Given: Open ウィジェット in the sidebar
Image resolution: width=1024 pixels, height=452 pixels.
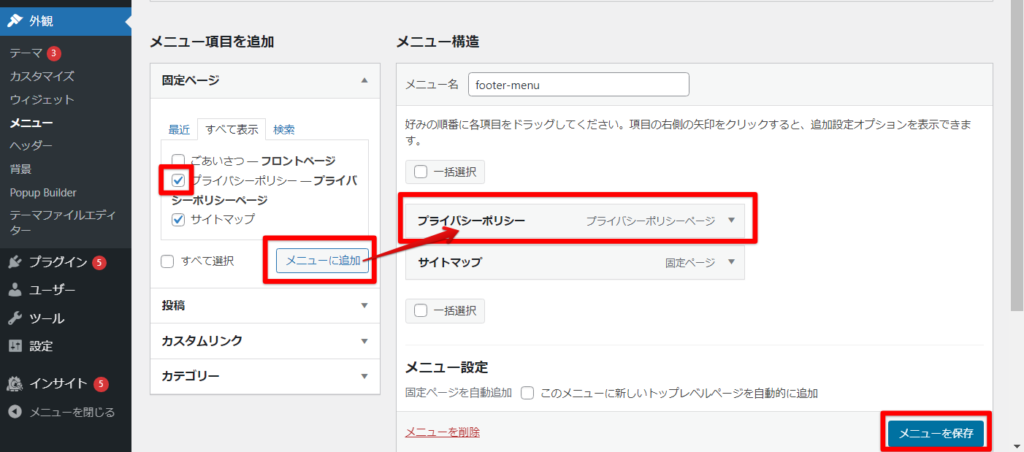Looking at the screenshot, I should pyautogui.click(x=42, y=100).
